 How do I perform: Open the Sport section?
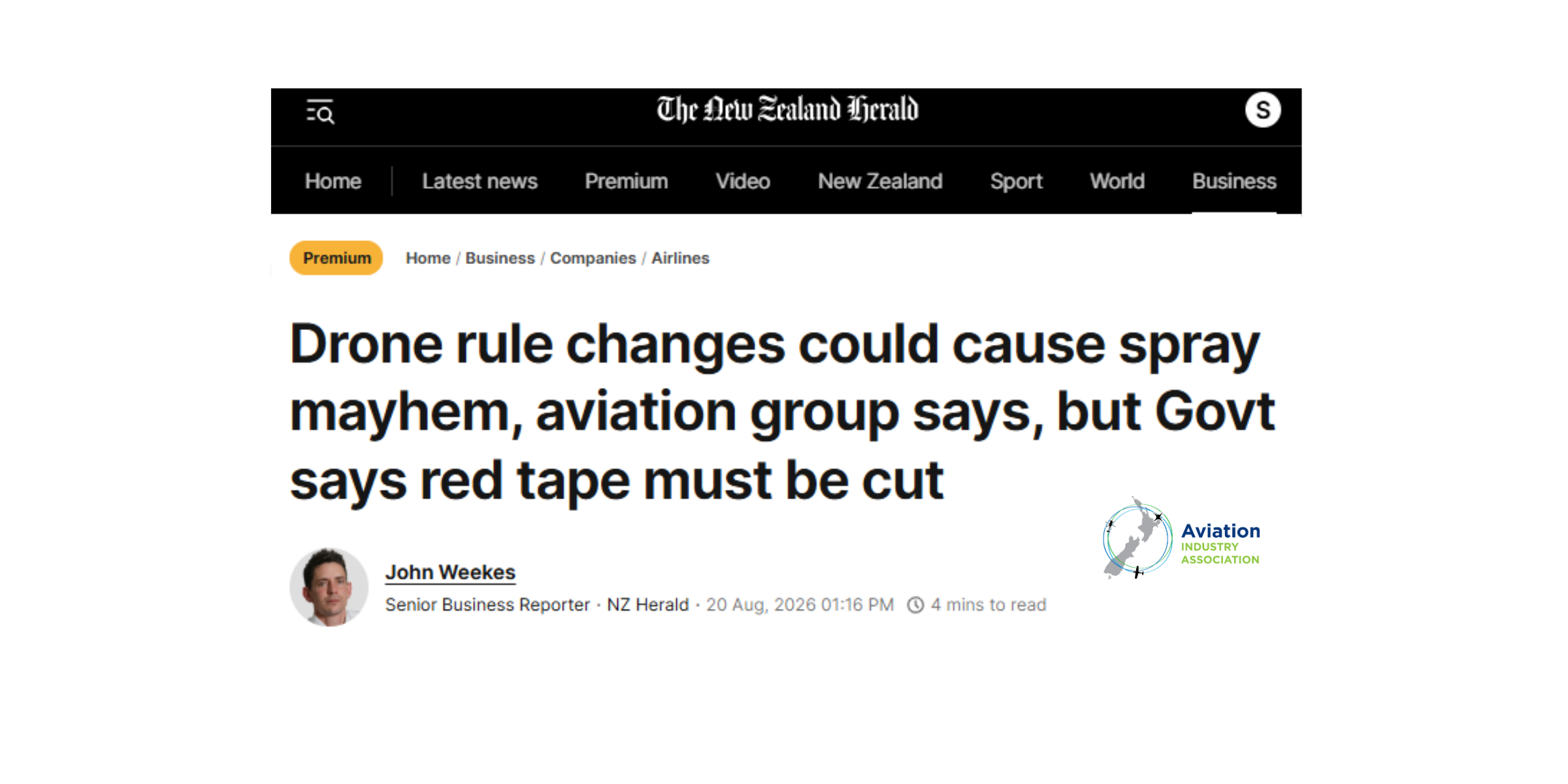click(x=1016, y=181)
